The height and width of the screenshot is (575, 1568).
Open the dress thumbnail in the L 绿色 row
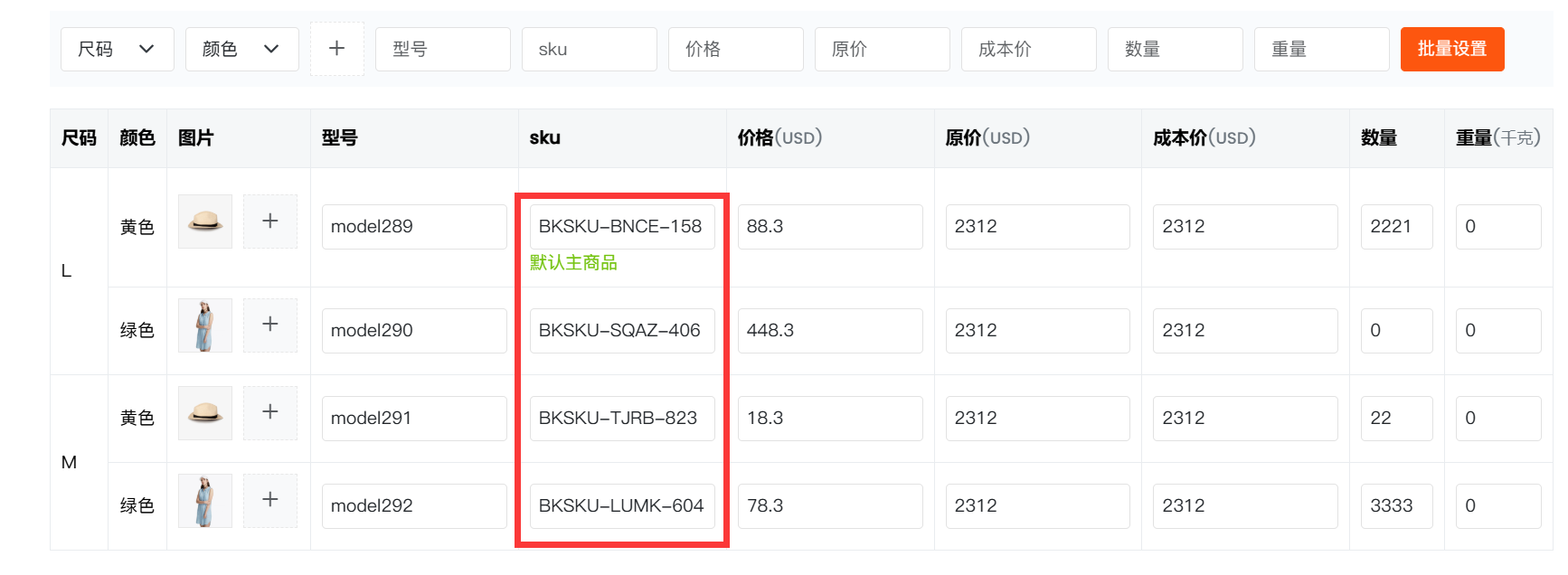(205, 325)
